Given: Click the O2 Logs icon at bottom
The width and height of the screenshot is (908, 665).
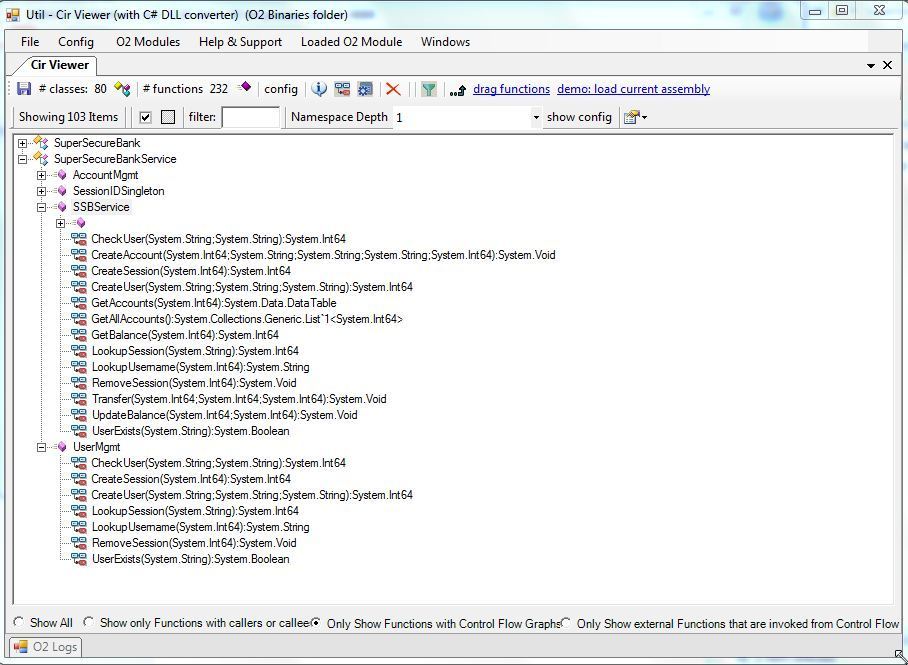Looking at the screenshot, I should pos(20,647).
